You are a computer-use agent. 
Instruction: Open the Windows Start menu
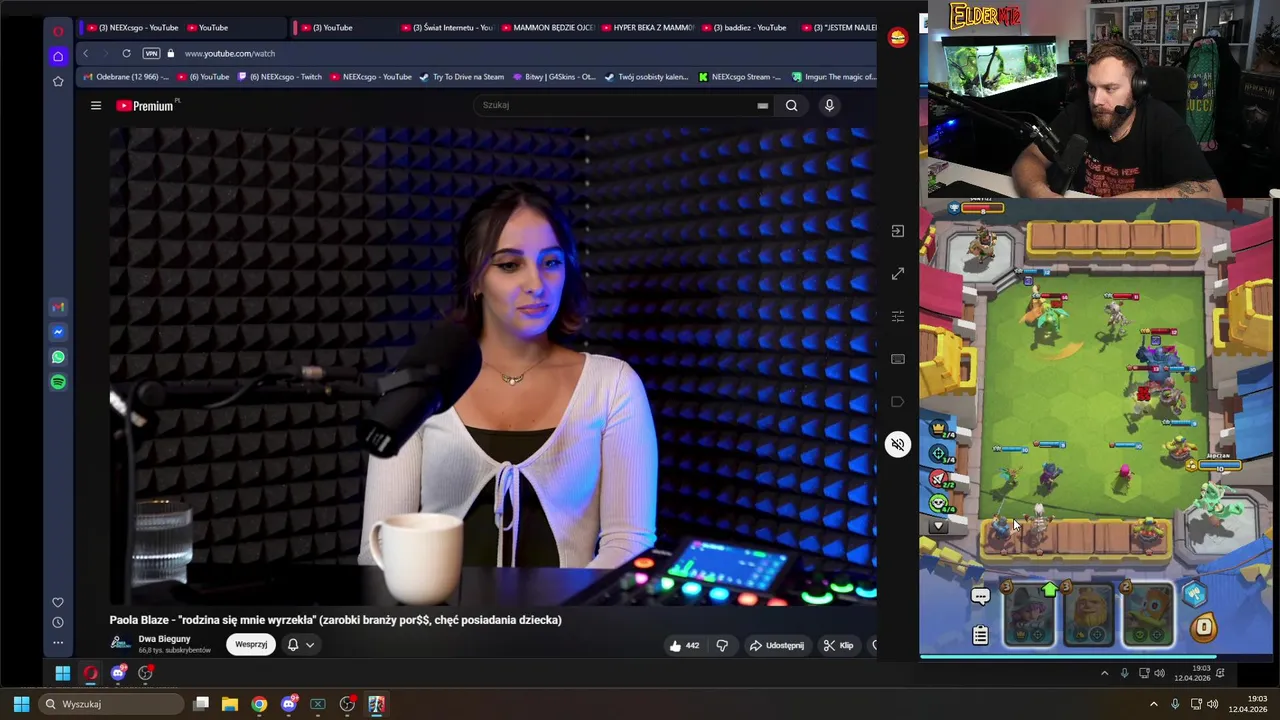click(x=21, y=704)
